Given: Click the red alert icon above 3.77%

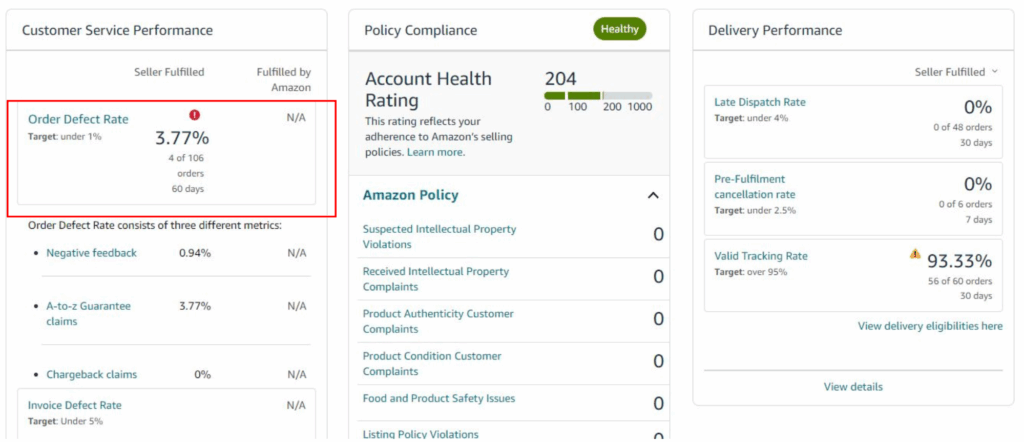Looking at the screenshot, I should pos(195,115).
